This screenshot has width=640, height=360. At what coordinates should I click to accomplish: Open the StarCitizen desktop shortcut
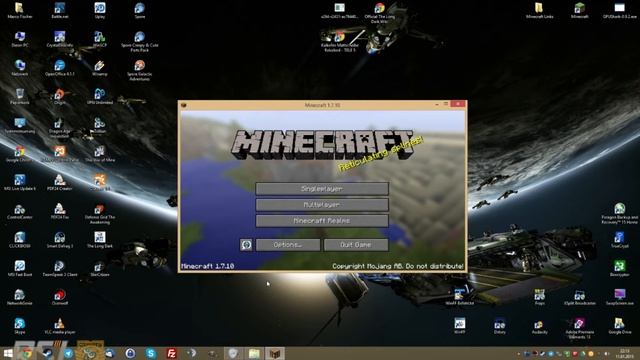coord(100,269)
